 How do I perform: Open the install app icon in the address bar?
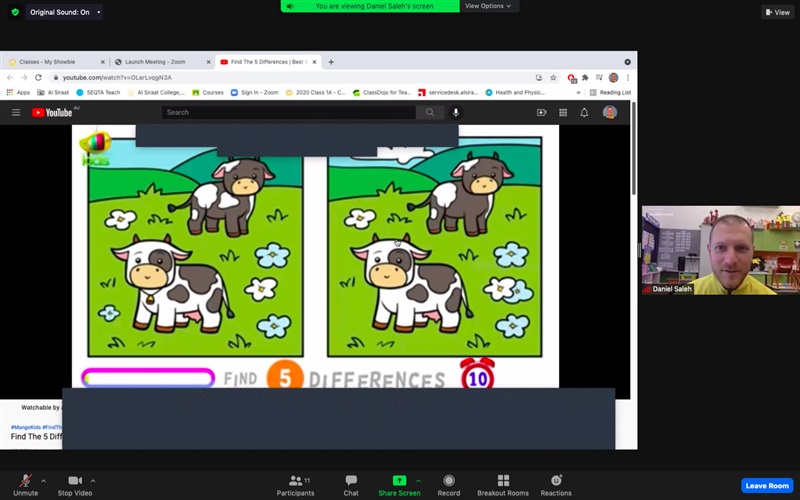[539, 78]
